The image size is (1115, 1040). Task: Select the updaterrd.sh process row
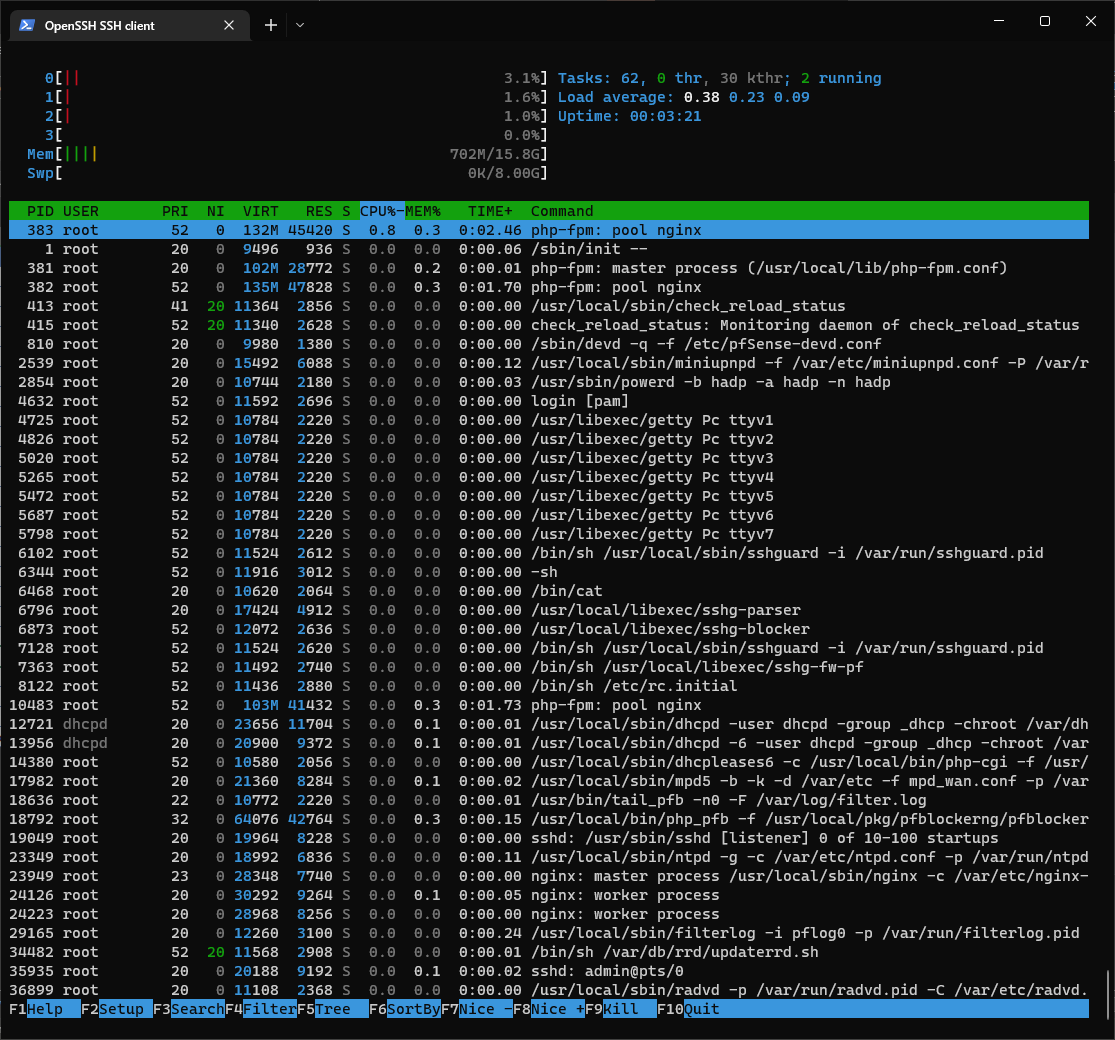[x=548, y=952]
